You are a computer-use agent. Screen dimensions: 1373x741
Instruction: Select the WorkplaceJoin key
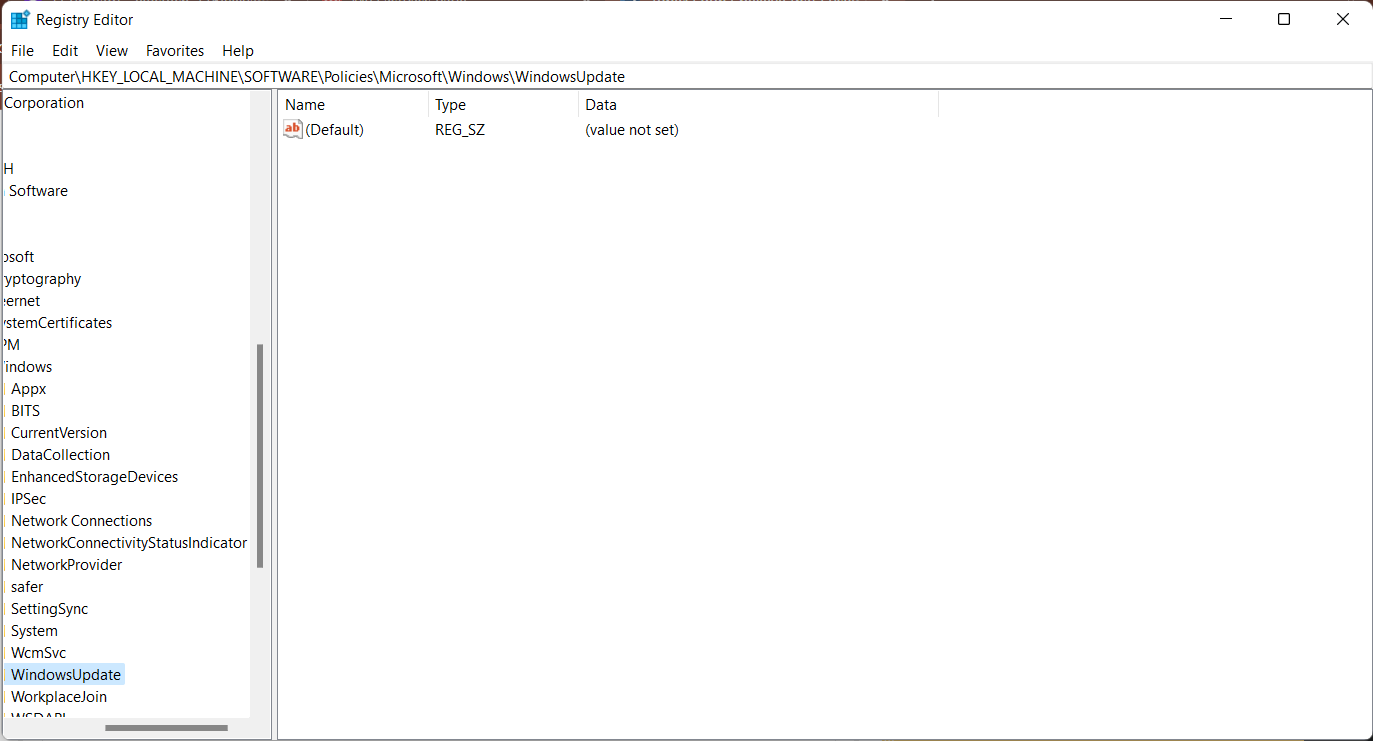(x=59, y=697)
